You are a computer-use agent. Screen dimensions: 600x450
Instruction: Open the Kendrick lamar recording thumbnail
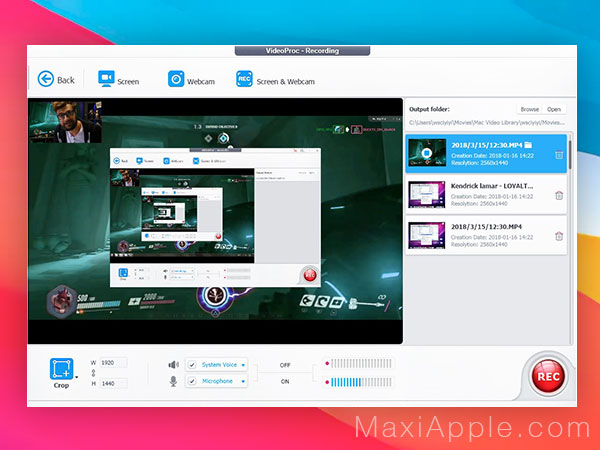pos(427,194)
